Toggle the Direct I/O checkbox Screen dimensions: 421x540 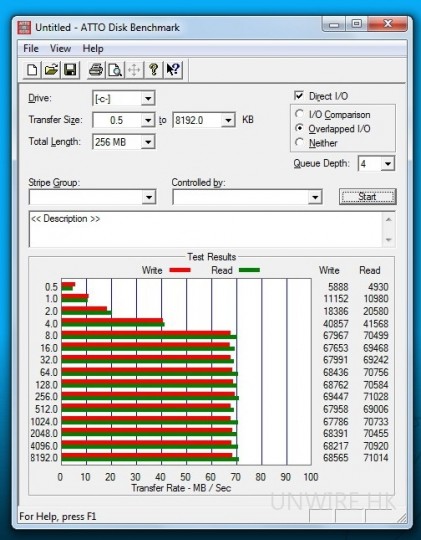pyautogui.click(x=299, y=95)
